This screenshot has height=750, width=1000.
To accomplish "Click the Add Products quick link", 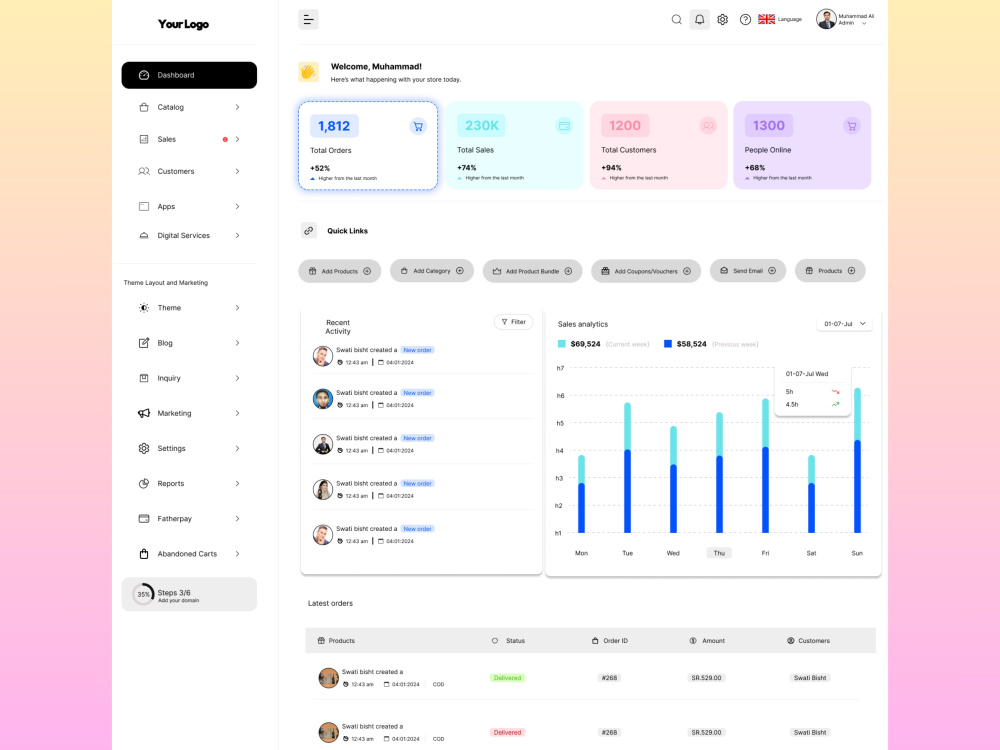I will pos(340,271).
